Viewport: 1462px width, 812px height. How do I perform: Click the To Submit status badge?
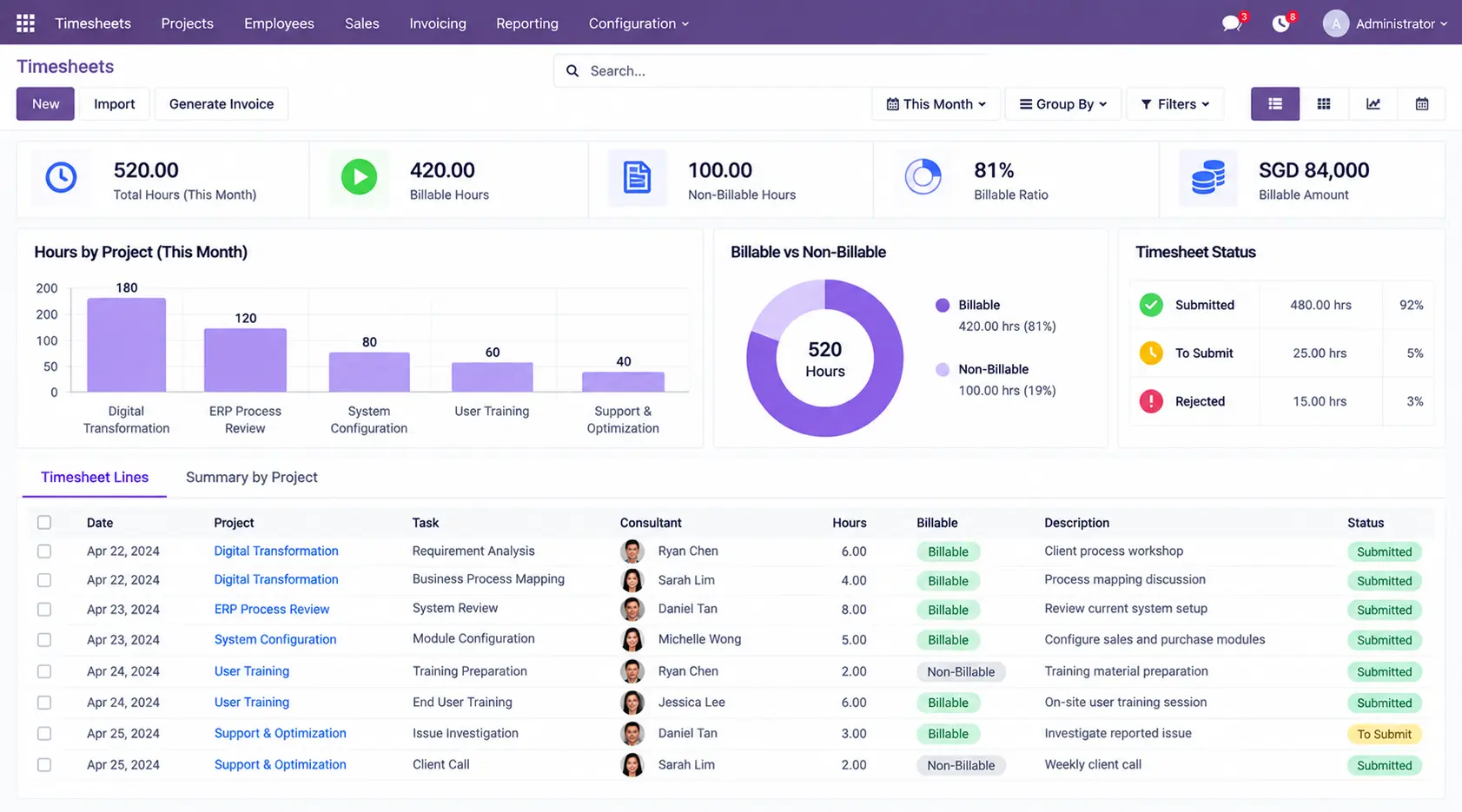[x=1384, y=734]
